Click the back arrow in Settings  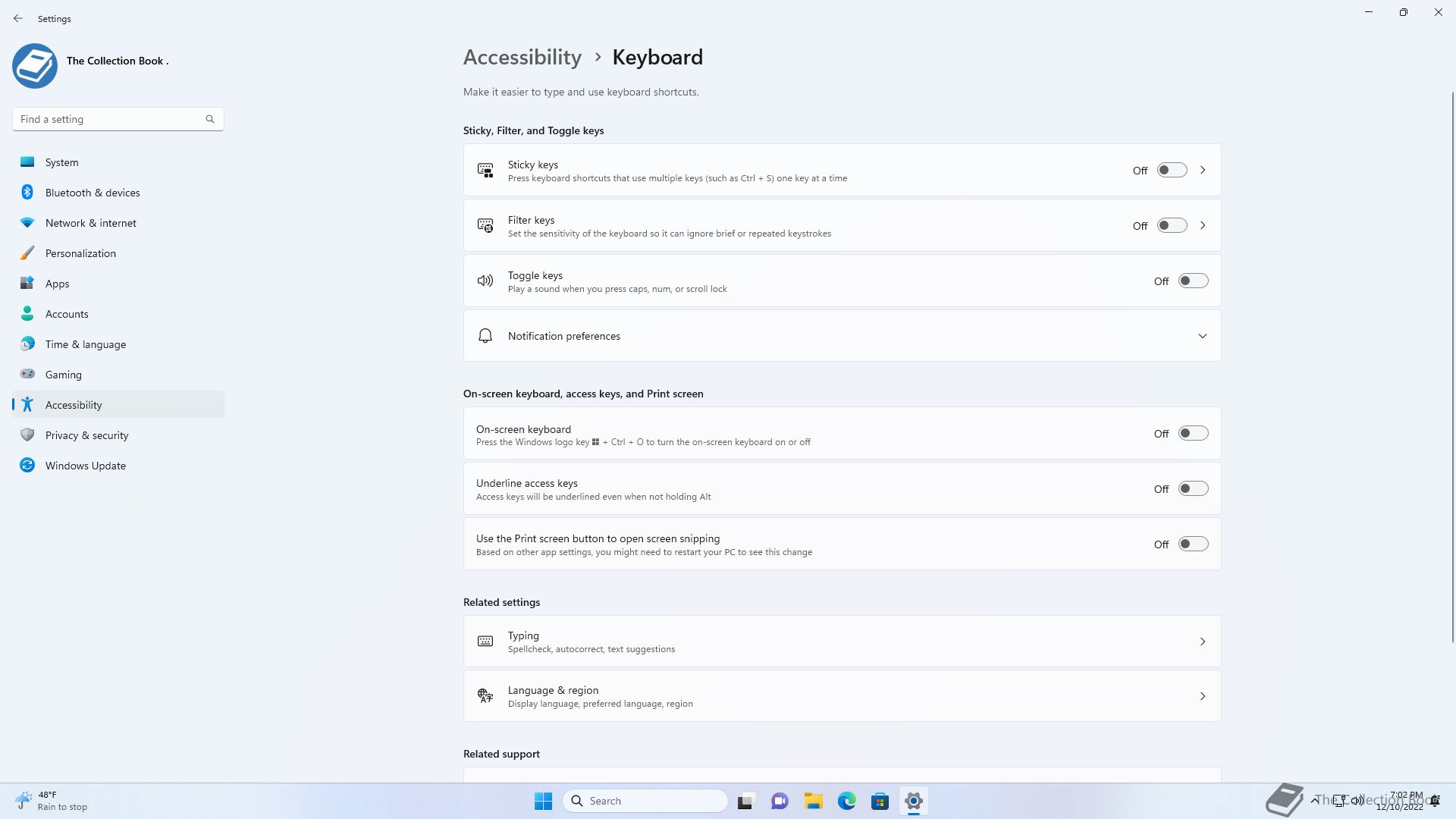(18, 18)
